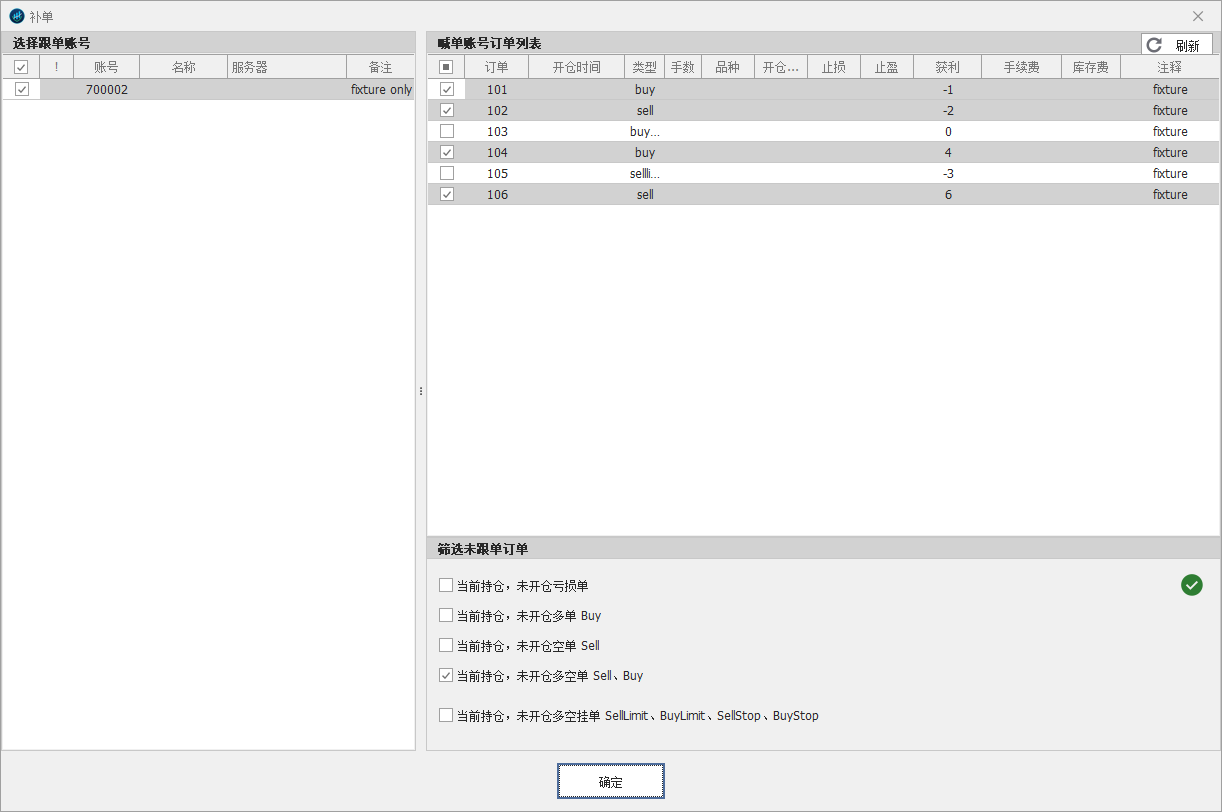
Task: Click profit value 6 of order 106
Action: pyautogui.click(x=948, y=194)
